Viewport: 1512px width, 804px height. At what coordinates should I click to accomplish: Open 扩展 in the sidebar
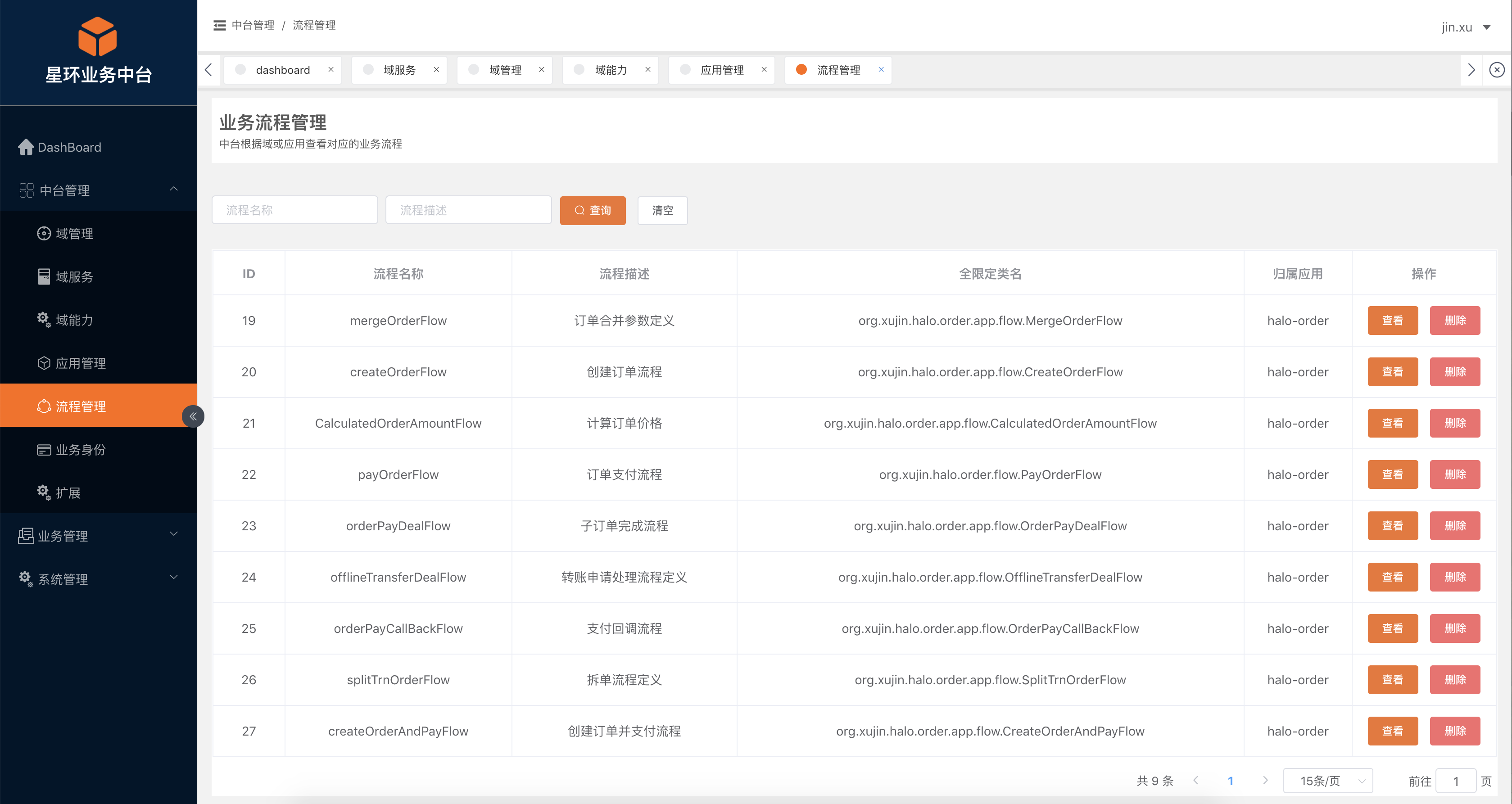99,492
